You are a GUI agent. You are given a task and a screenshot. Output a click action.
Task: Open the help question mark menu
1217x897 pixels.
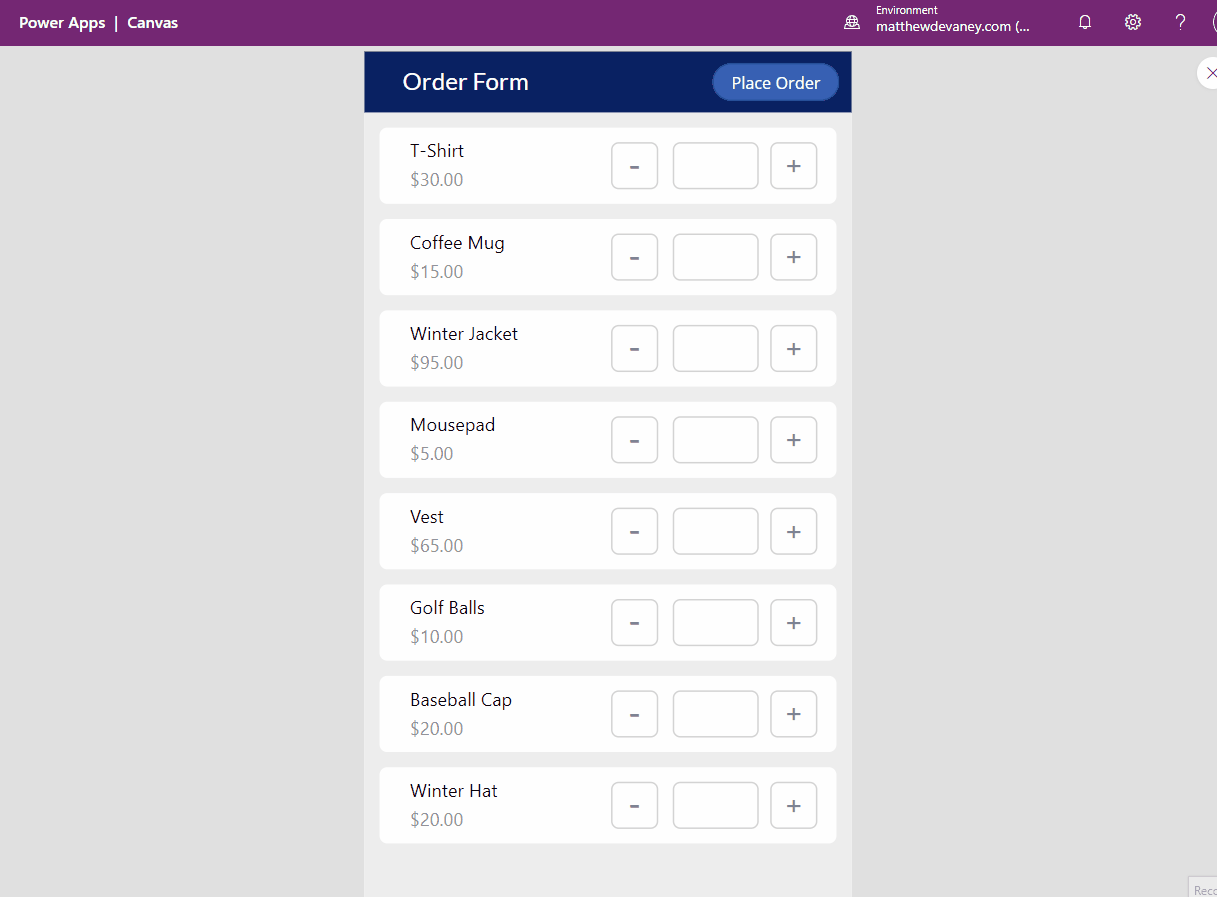point(1180,21)
